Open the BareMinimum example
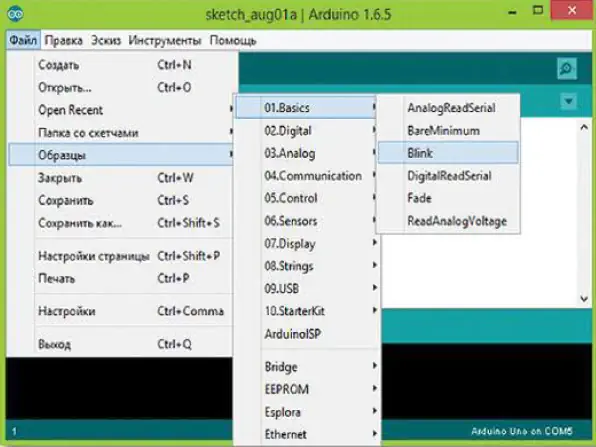Image resolution: width=596 pixels, height=447 pixels. [x=449, y=131]
